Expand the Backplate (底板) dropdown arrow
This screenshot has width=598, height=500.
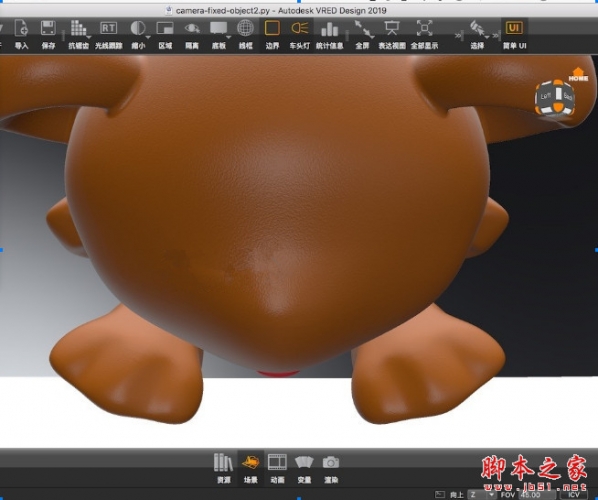coord(229,37)
